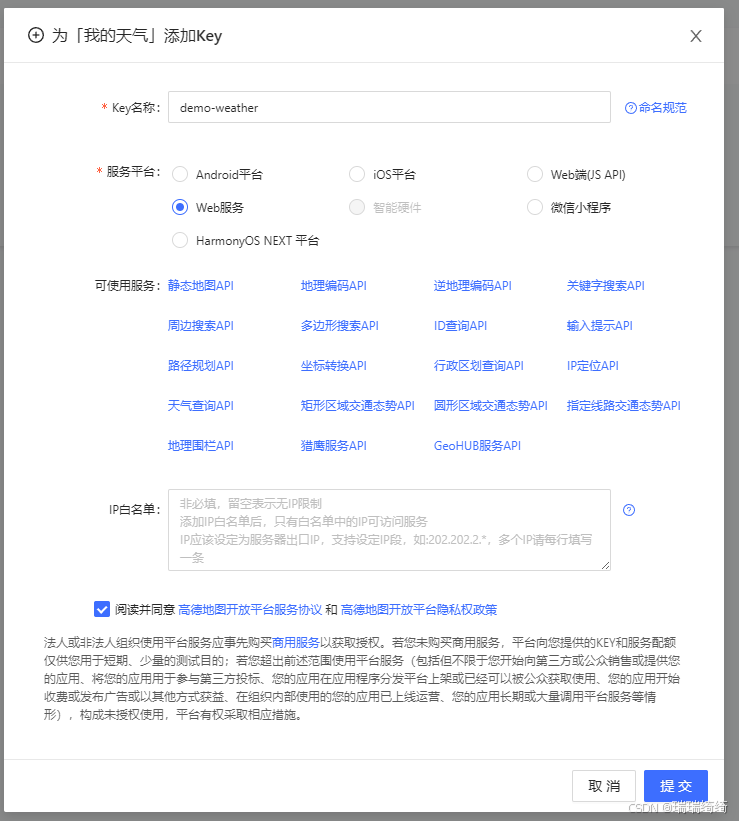Image resolution: width=739 pixels, height=821 pixels.
Task: Open the 地理编码API link
Action: [x=334, y=285]
